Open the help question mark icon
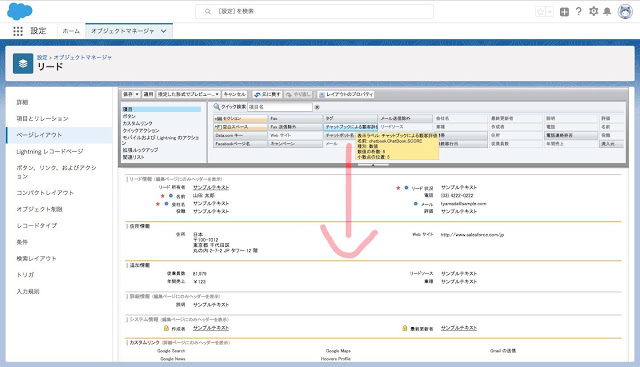Screen dimensions: 640x367 click(x=578, y=11)
